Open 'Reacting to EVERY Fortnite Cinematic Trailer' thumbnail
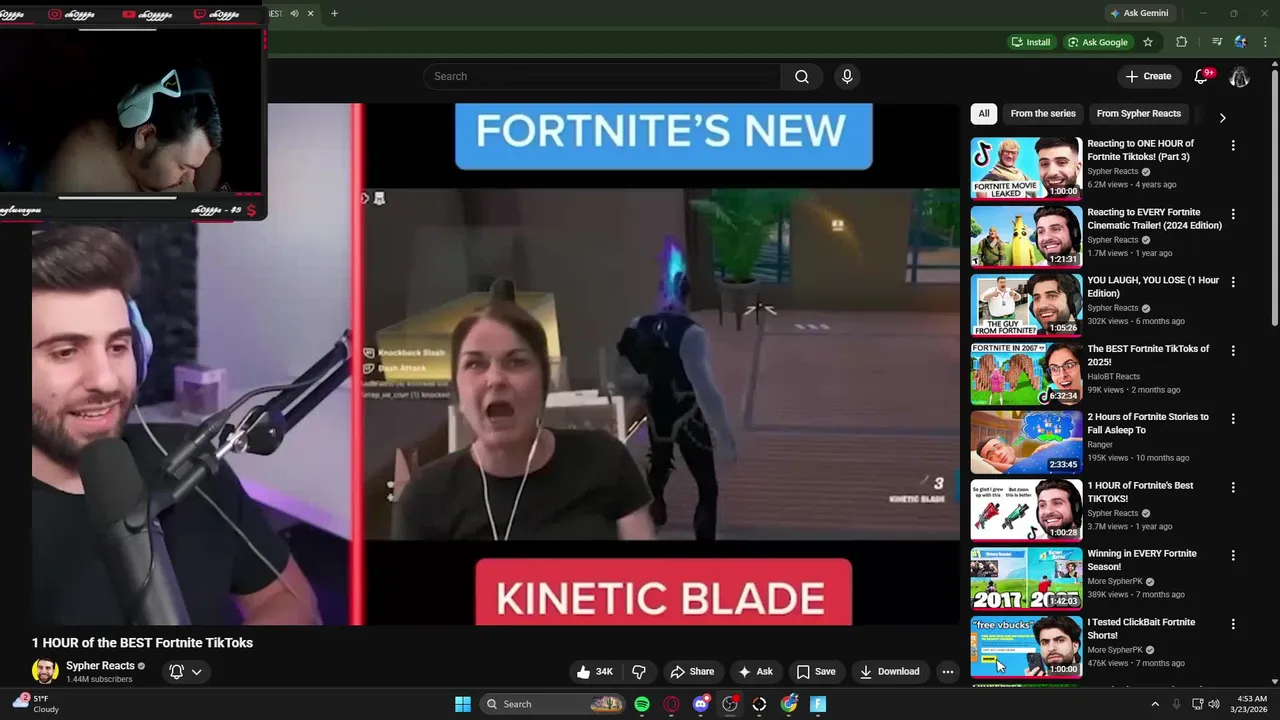1280x720 pixels. click(x=1026, y=236)
